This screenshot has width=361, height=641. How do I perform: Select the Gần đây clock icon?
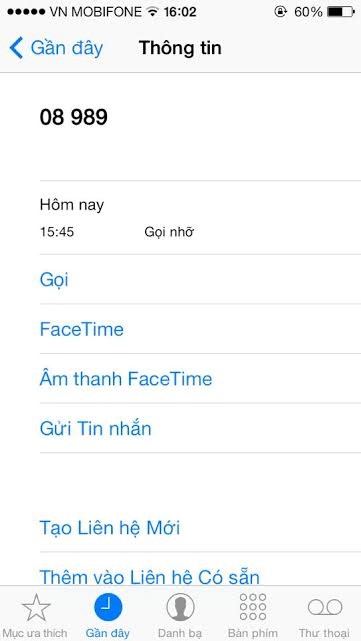click(x=108, y=607)
